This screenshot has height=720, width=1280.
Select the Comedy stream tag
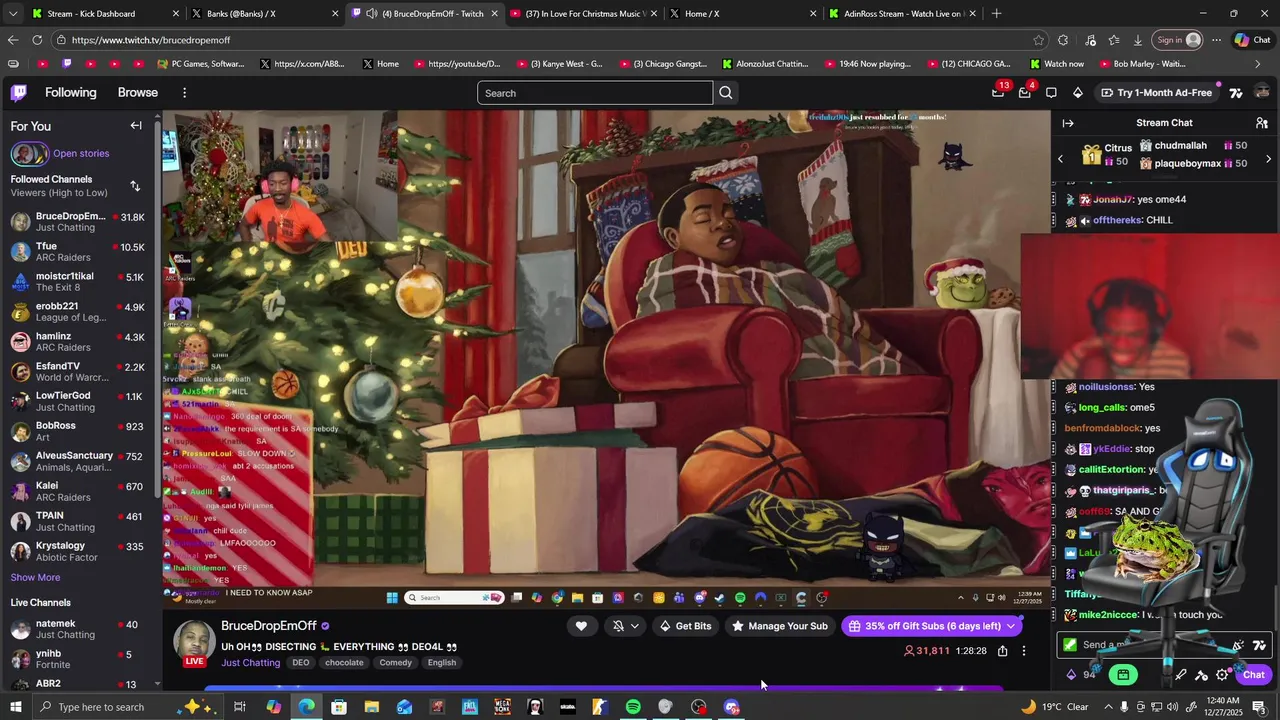coord(396,663)
